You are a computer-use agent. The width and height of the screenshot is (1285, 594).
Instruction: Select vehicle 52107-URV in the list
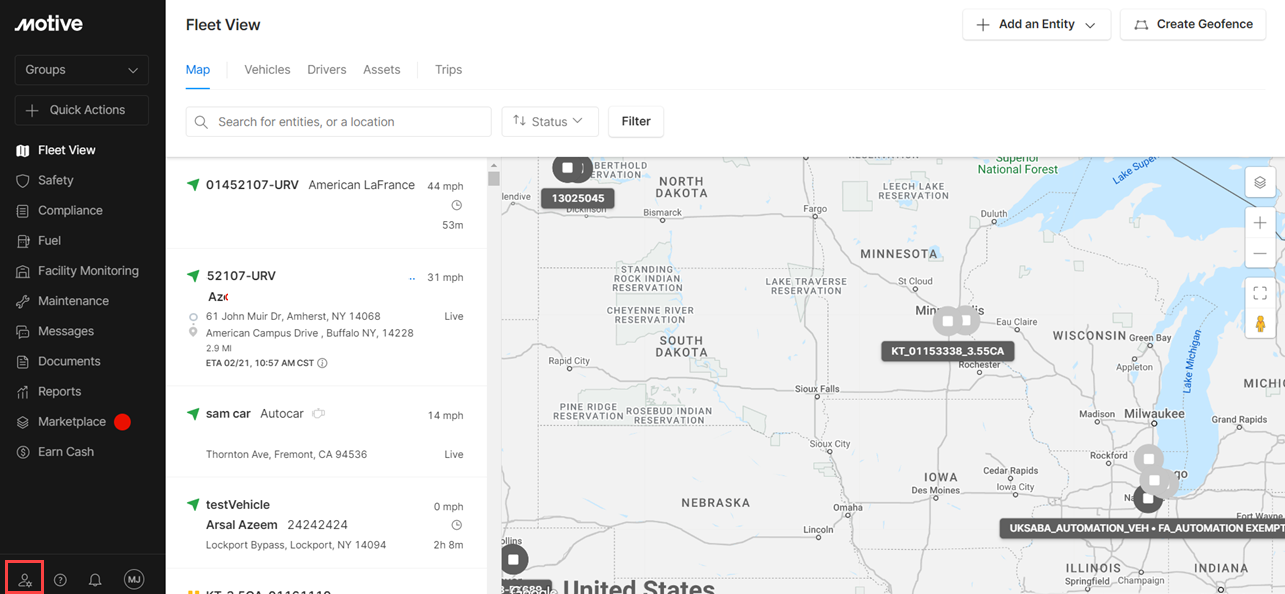coord(241,276)
